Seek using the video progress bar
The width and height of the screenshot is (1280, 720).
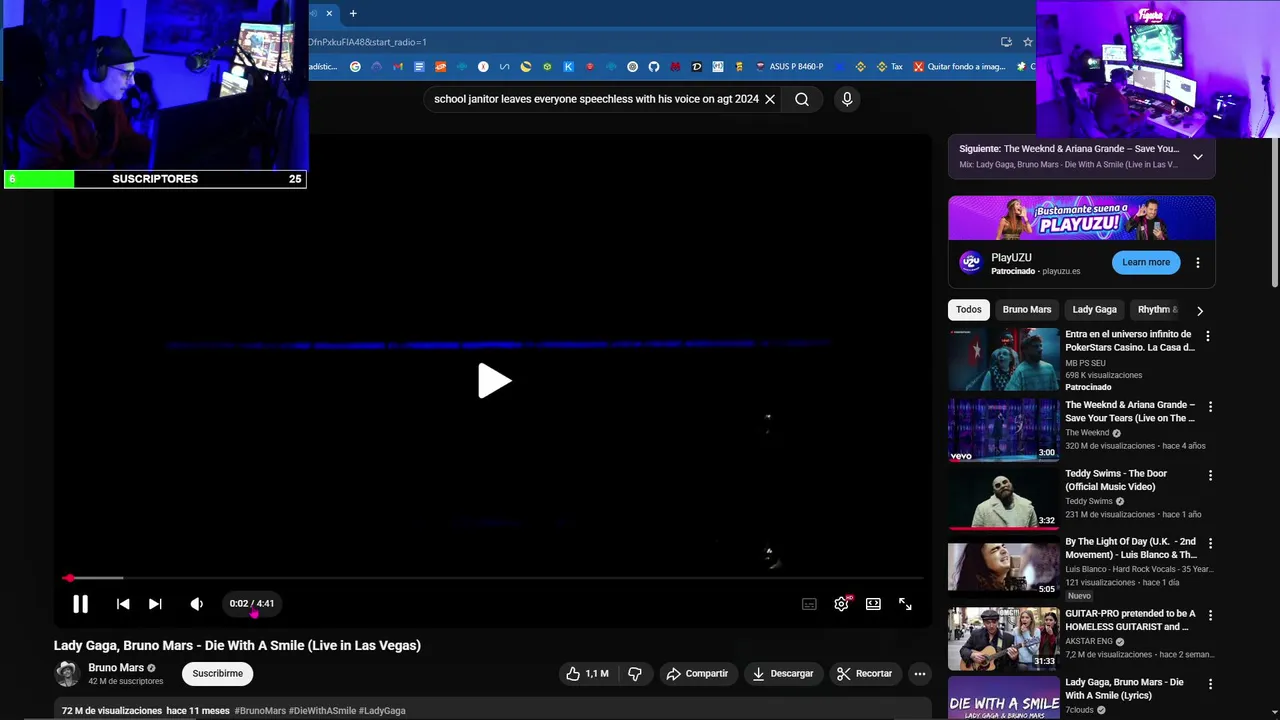coord(493,578)
